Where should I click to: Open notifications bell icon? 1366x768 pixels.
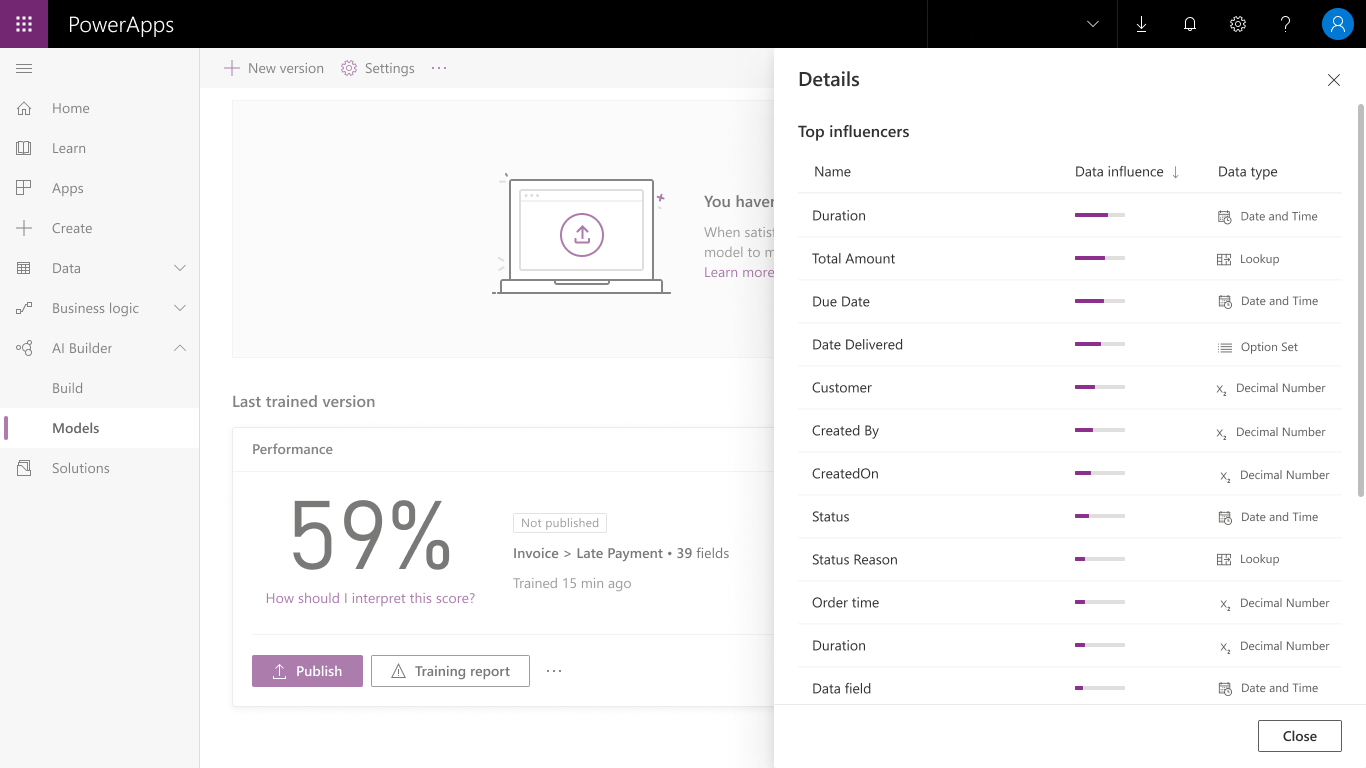click(x=1190, y=24)
